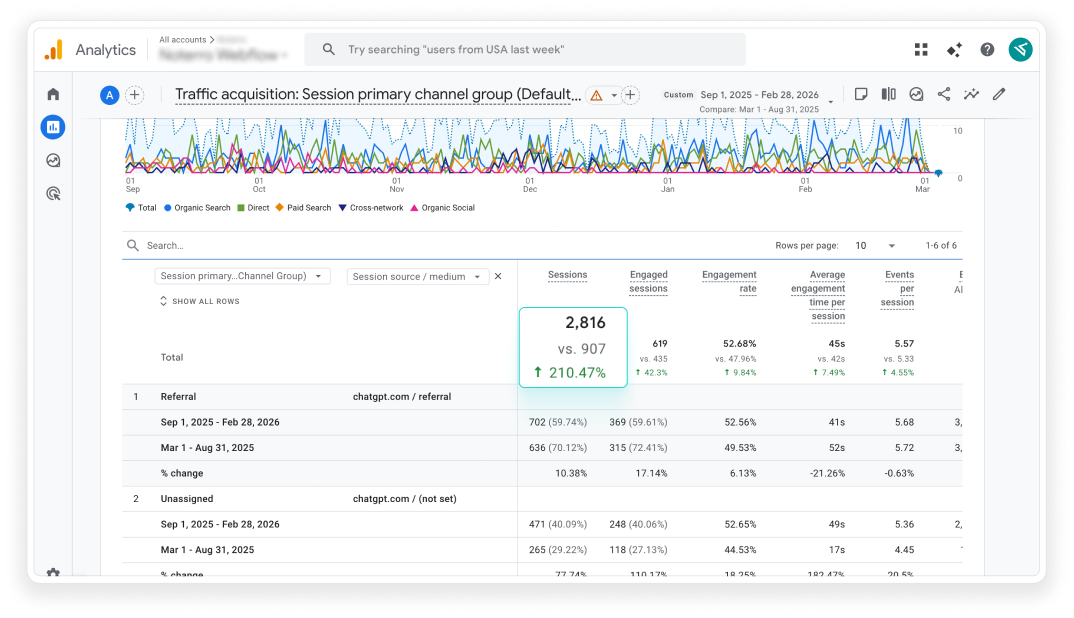
Task: Sort the table by Engaged sessions column
Action: tap(648, 282)
